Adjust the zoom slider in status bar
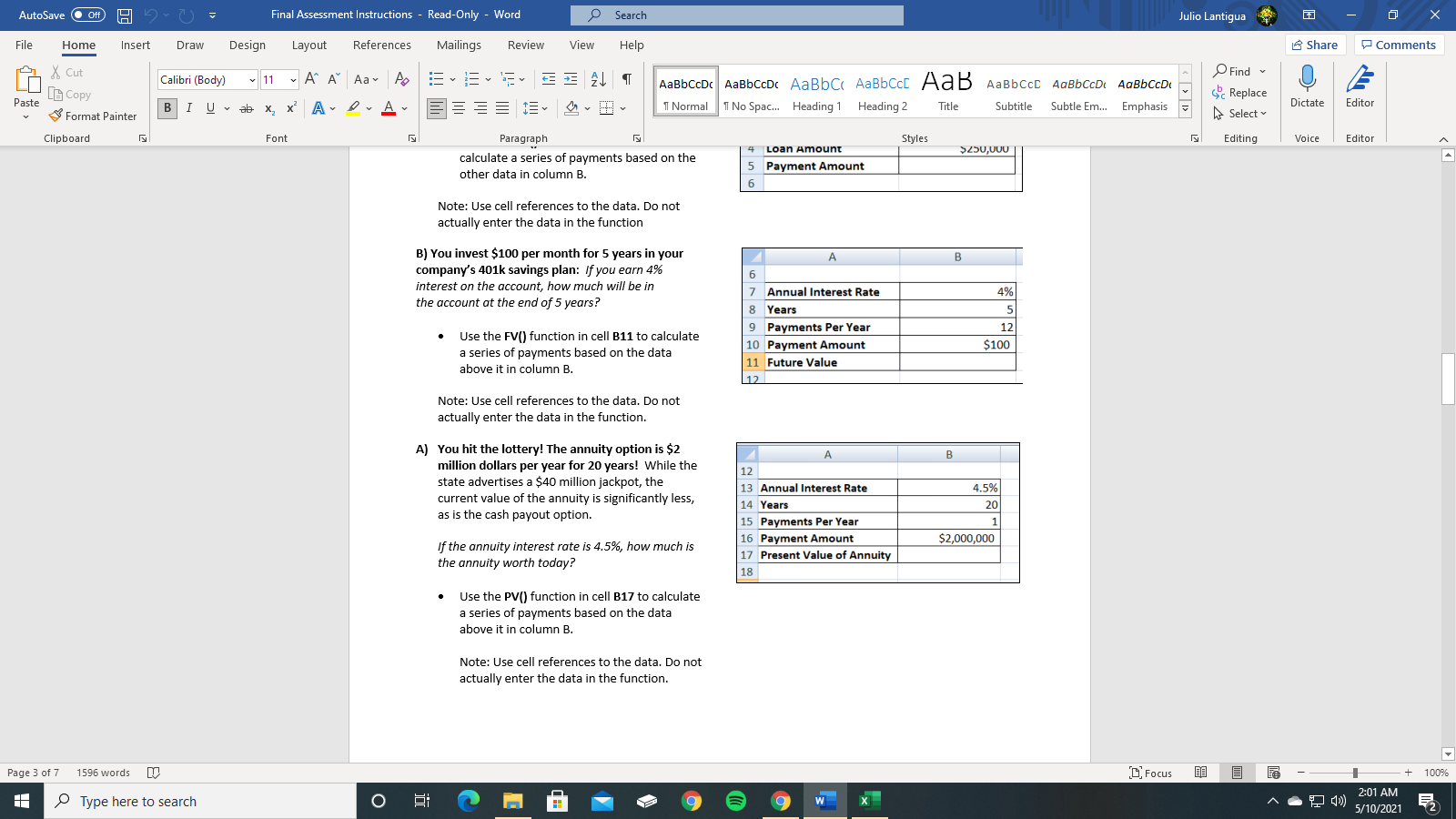This screenshot has width=1456, height=819. coord(1355,773)
